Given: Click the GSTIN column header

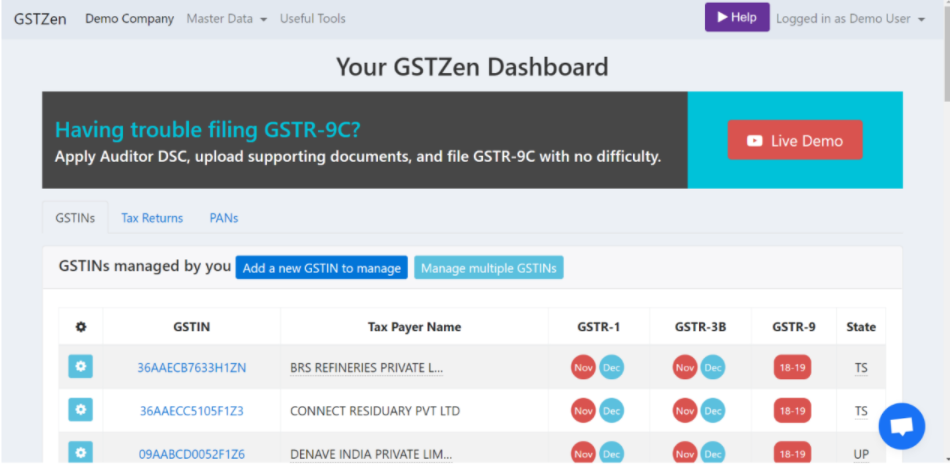Looking at the screenshot, I should coord(192,327).
